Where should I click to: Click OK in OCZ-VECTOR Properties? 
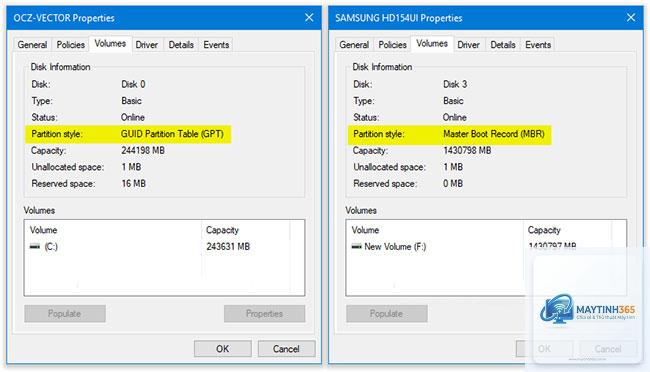[x=223, y=349]
